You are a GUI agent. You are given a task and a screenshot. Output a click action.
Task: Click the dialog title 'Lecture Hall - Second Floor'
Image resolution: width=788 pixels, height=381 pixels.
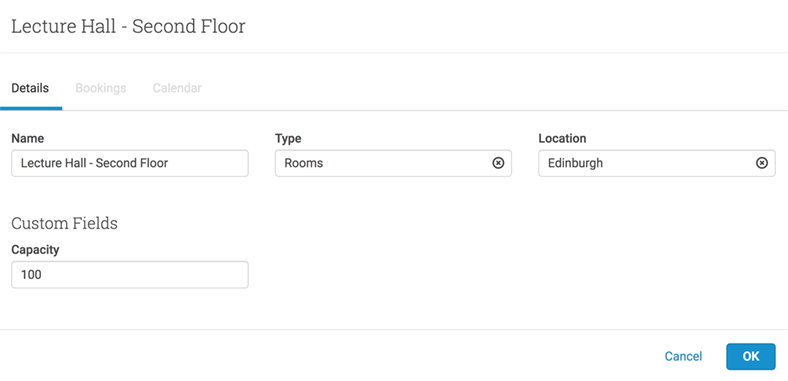[128, 26]
